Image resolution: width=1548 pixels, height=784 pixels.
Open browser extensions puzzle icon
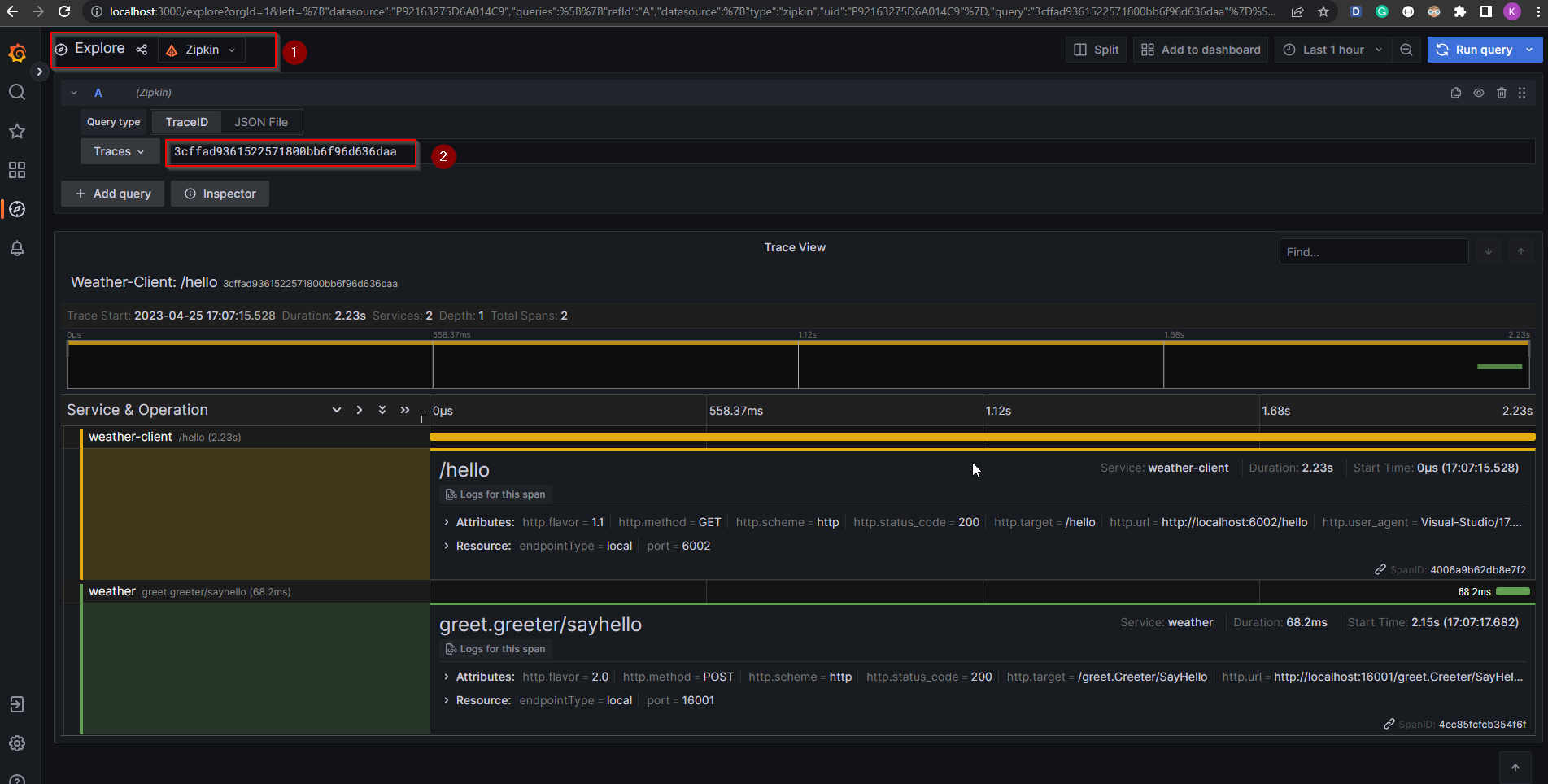1460,11
